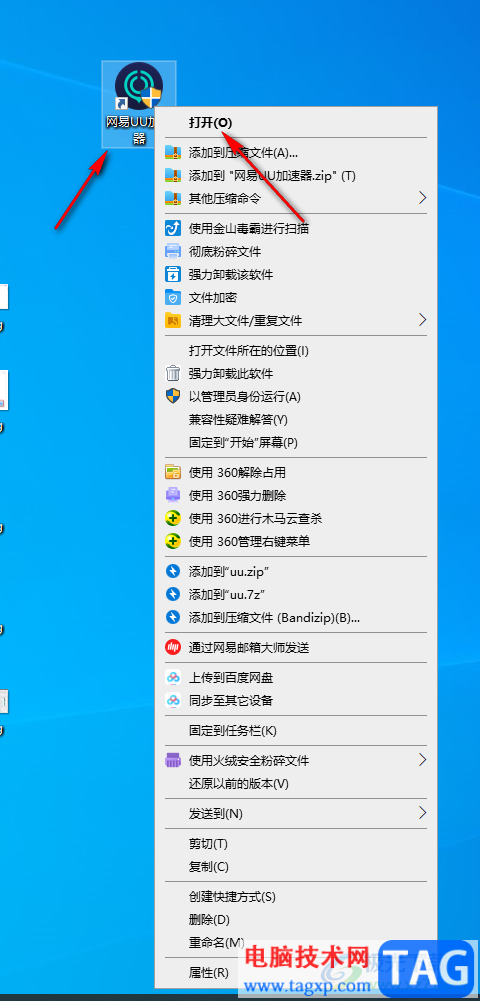Click the uninstall icon beside 强力卸载该软件
480x1001 pixels.
click(x=173, y=275)
